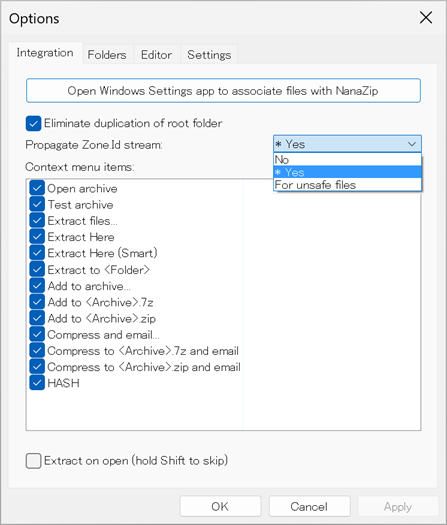Click the Propagate Zone.Id stream label
This screenshot has height=525, width=447.
[94, 145]
